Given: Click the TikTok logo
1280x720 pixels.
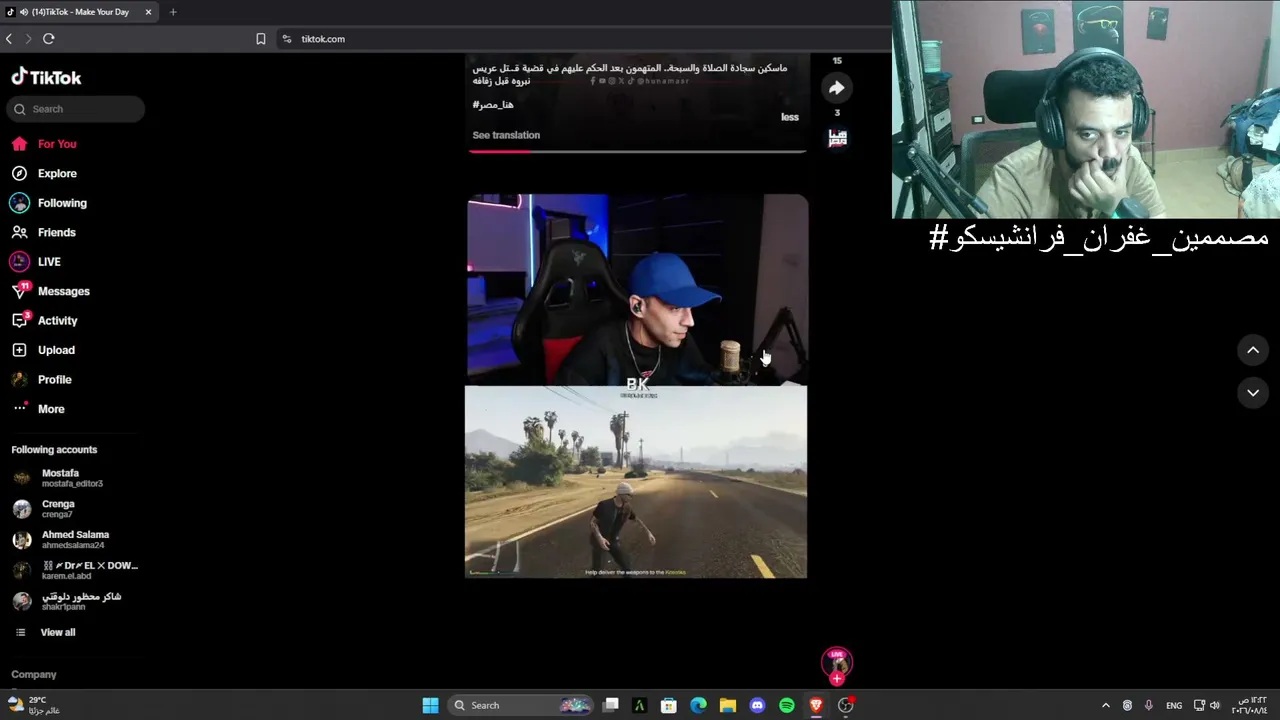Looking at the screenshot, I should [x=46, y=77].
